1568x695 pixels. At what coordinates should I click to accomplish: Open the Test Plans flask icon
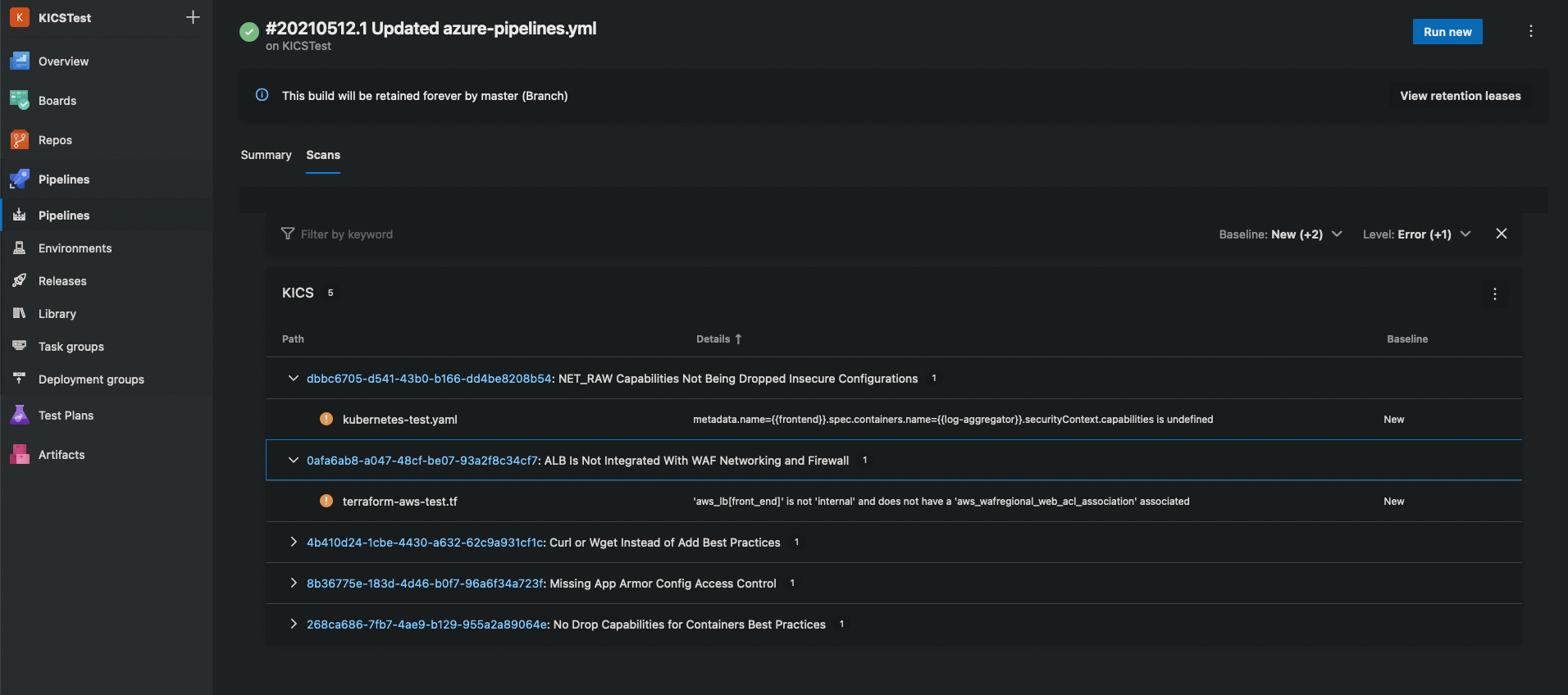20,415
